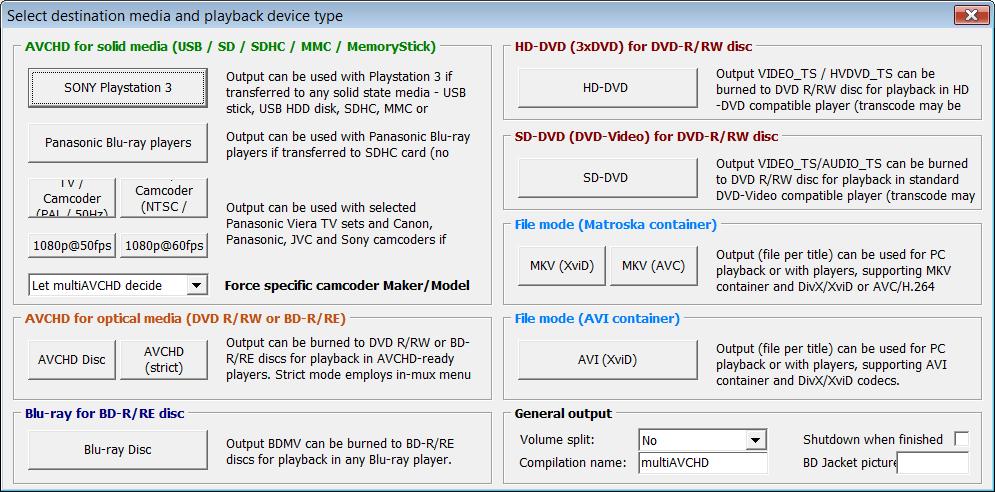The width and height of the screenshot is (995, 492).
Task: Select AVCHD (strict) mode button
Action: [164, 360]
